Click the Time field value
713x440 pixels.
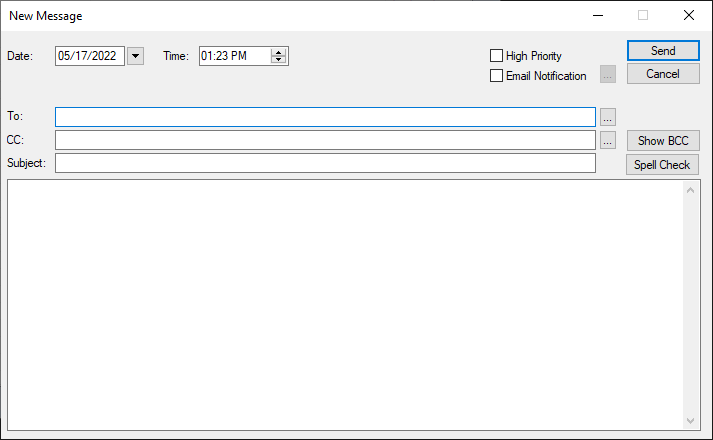(233, 56)
